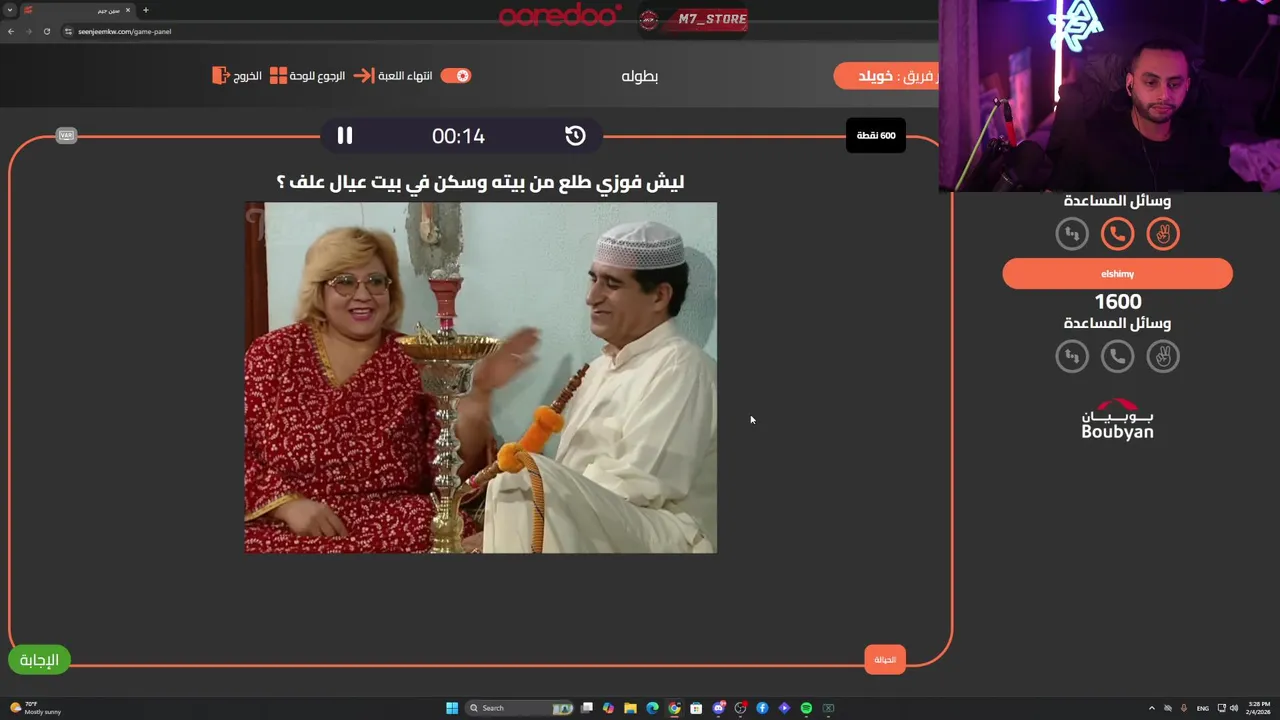Use the orange phone call lifeline
Viewport: 1280px width, 720px height.
coord(1117,234)
